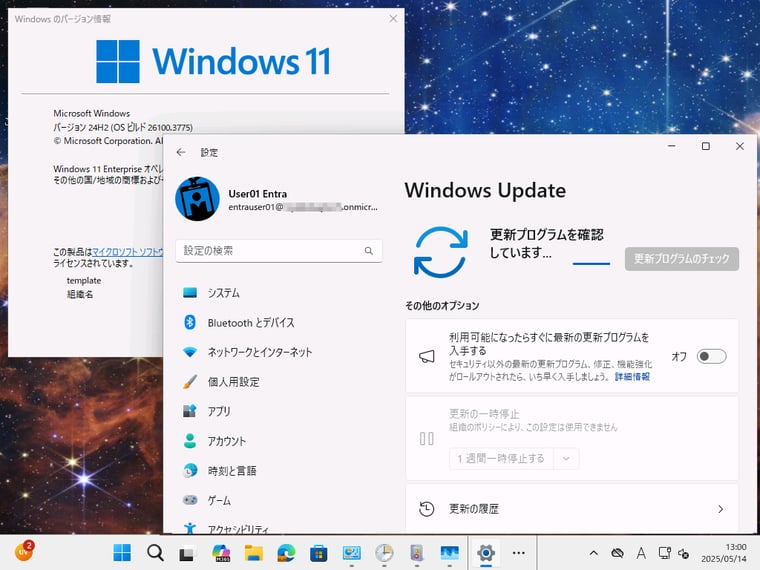Open 詳細情報 link
Image resolution: width=760 pixels, height=570 pixels.
[x=632, y=377]
